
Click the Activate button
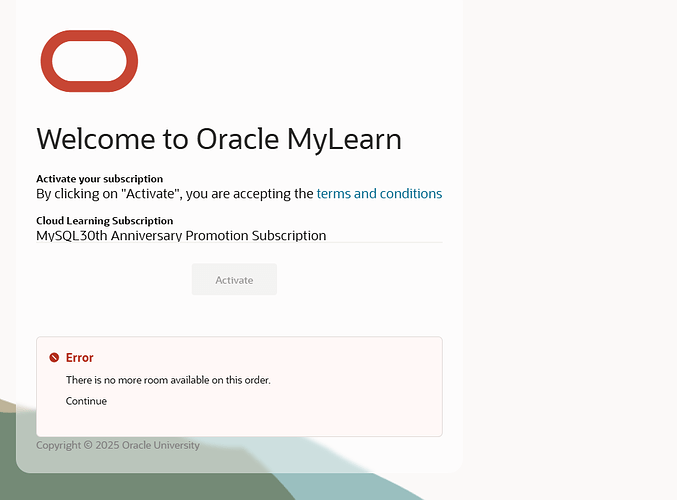pos(234,279)
